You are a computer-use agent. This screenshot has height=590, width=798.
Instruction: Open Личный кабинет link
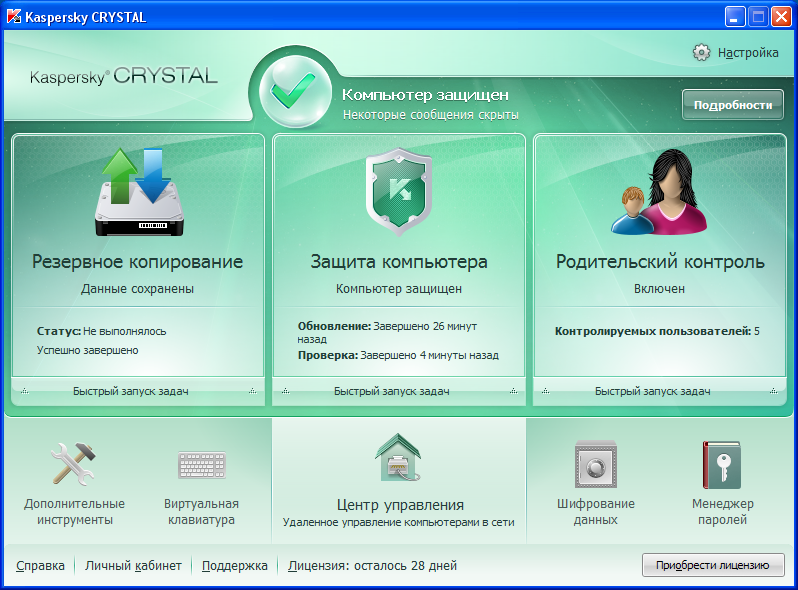click(x=133, y=566)
